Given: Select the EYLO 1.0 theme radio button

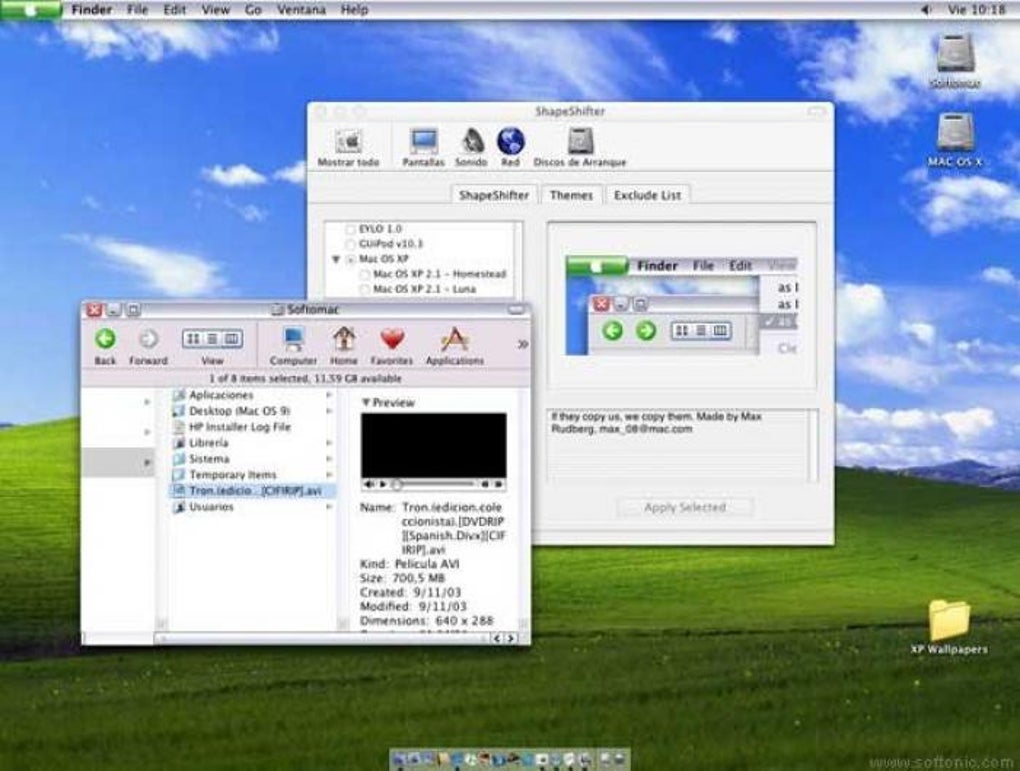Looking at the screenshot, I should [350, 229].
